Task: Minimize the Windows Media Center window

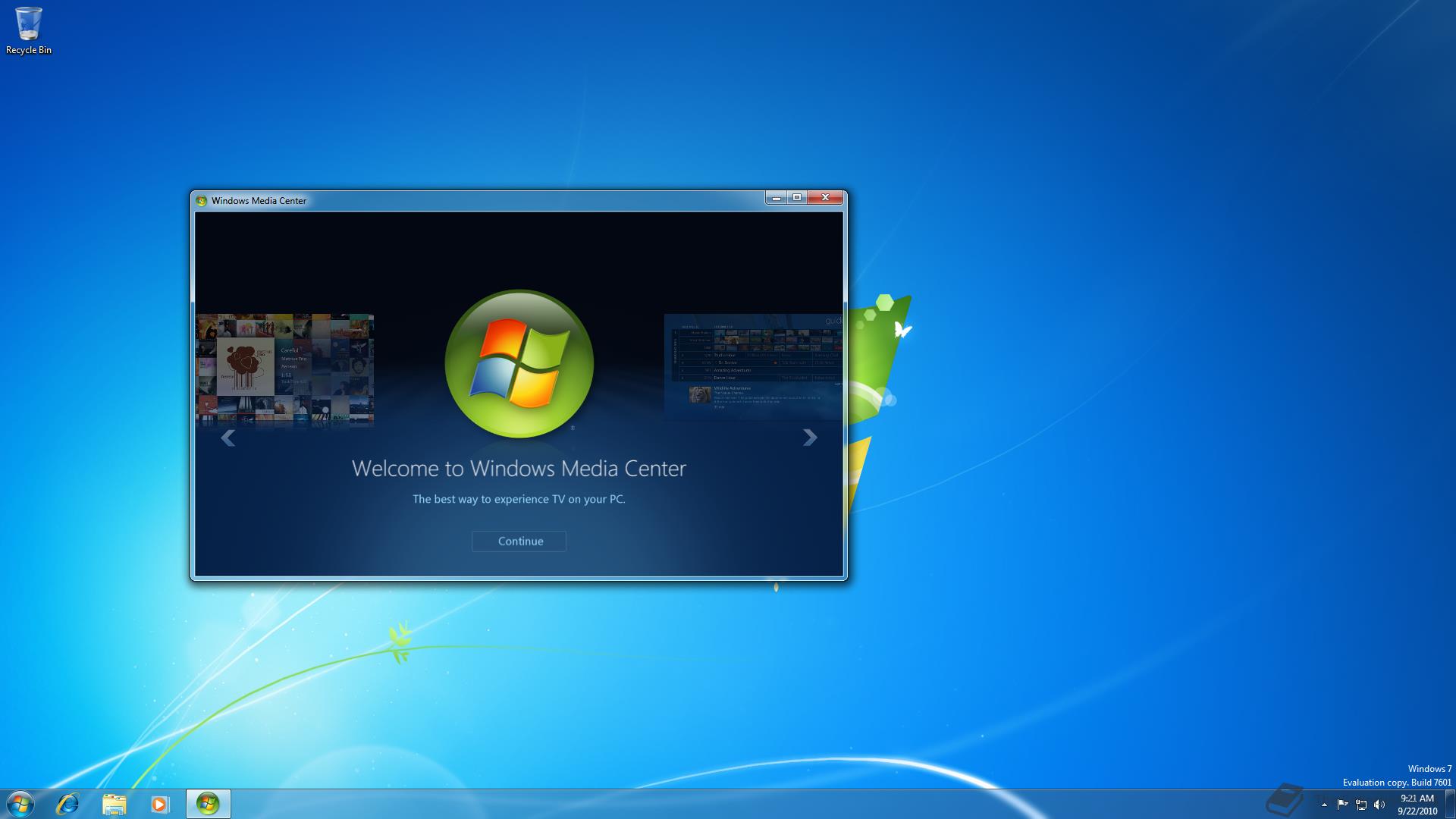Action: (776, 198)
